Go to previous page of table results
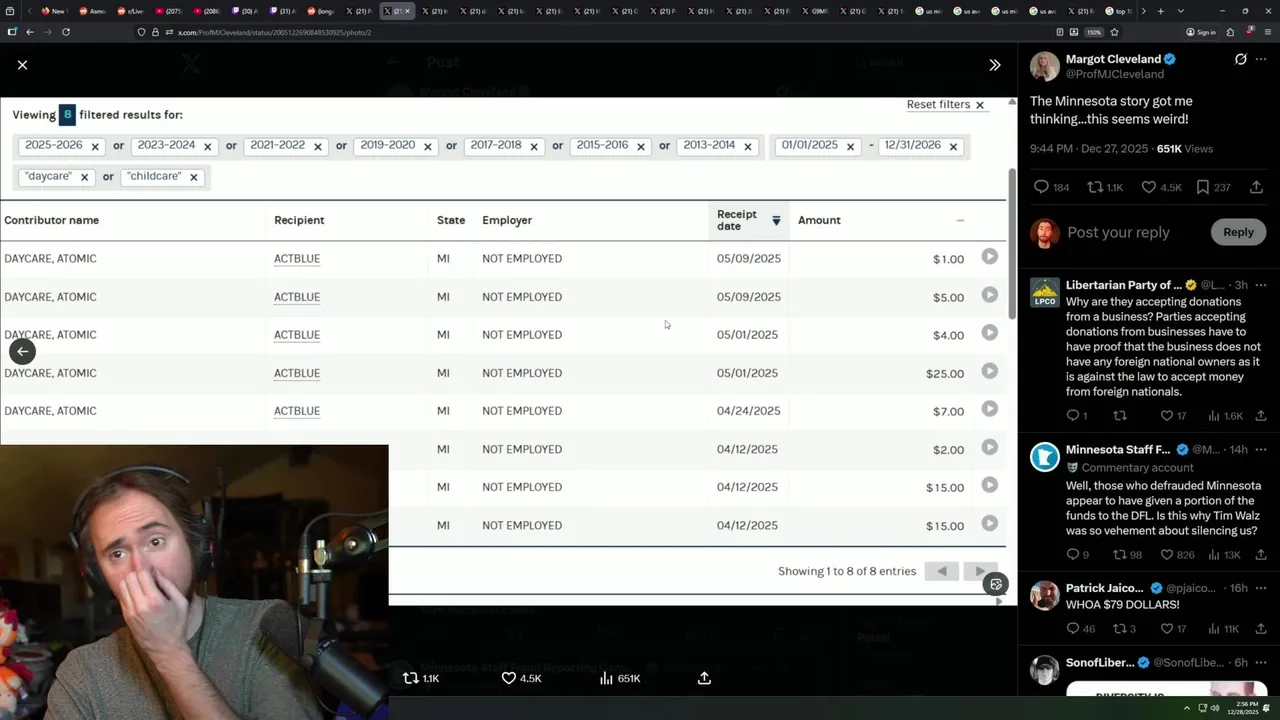Image resolution: width=1280 pixels, height=720 pixels. tap(941, 571)
